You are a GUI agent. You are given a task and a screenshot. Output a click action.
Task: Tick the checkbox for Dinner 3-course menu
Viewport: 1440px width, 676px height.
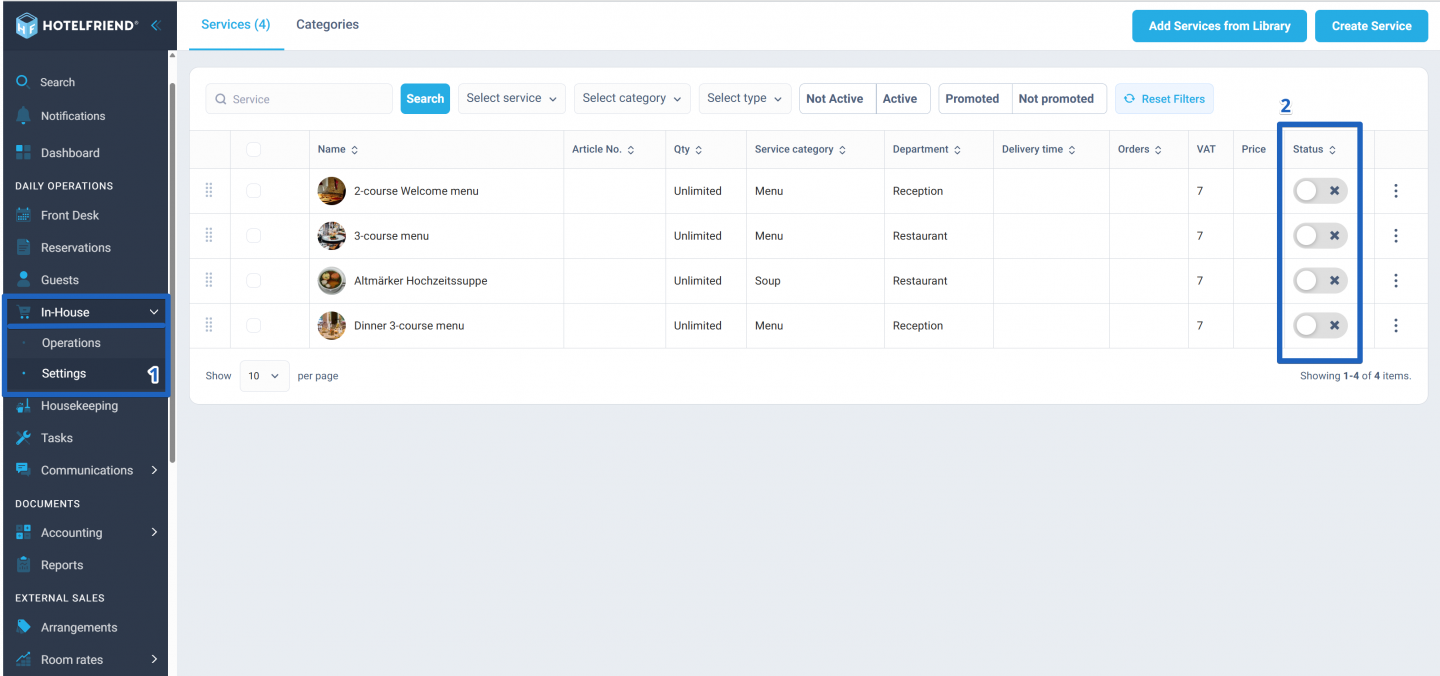click(253, 325)
